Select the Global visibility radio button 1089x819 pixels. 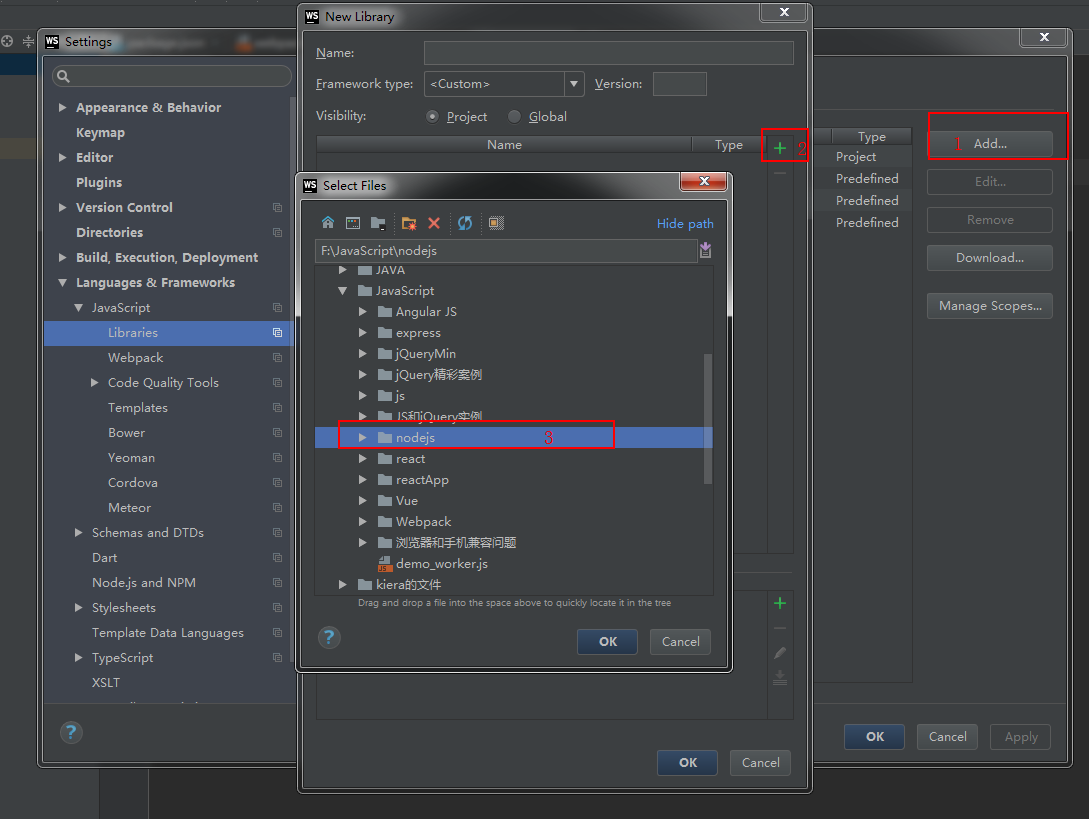514,117
